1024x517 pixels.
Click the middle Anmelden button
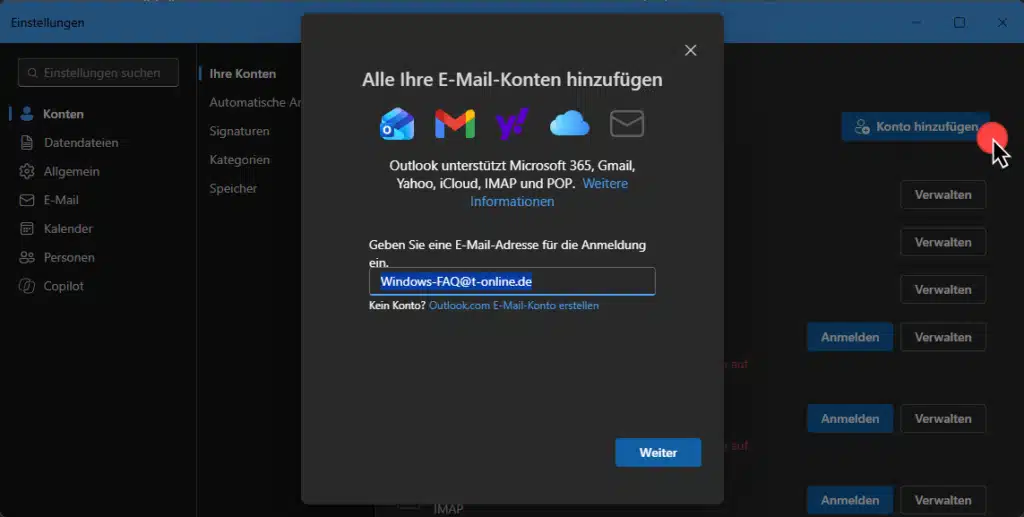(x=850, y=419)
